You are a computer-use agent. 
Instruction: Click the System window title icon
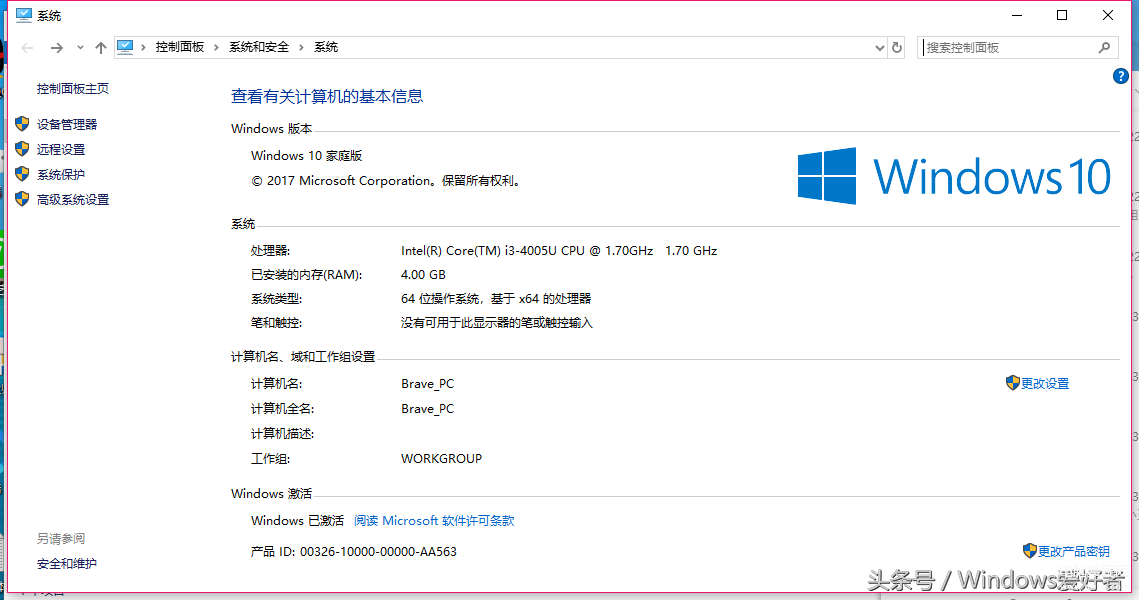(23, 15)
